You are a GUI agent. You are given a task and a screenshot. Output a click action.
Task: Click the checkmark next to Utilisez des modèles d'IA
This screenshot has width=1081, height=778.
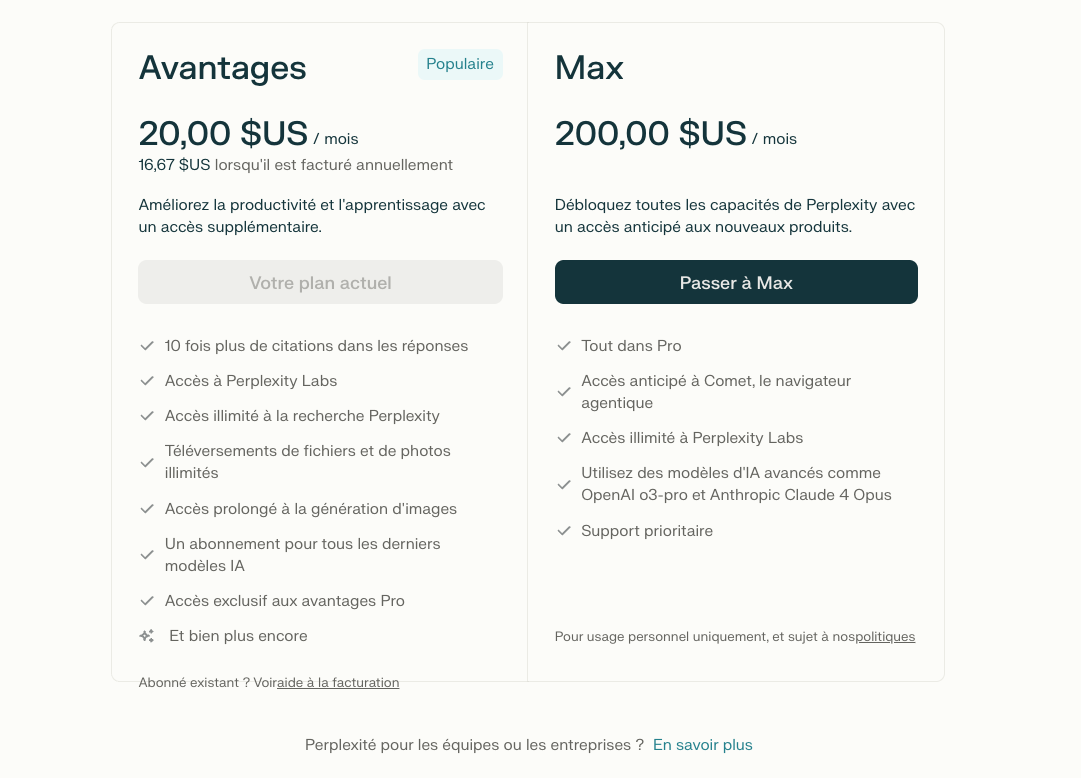[x=564, y=484]
